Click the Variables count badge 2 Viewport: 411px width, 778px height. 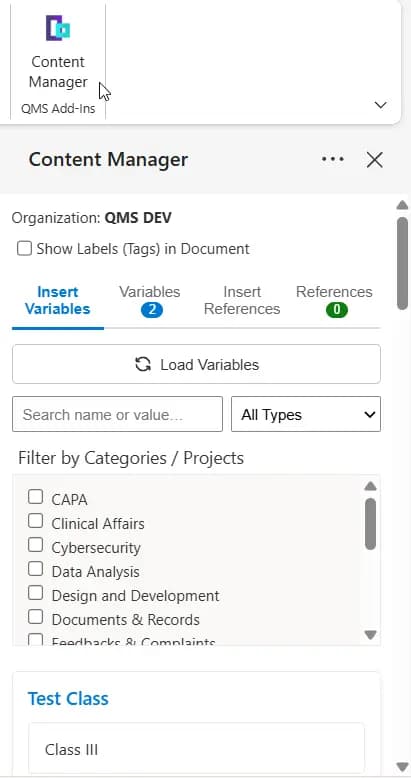tap(152, 310)
